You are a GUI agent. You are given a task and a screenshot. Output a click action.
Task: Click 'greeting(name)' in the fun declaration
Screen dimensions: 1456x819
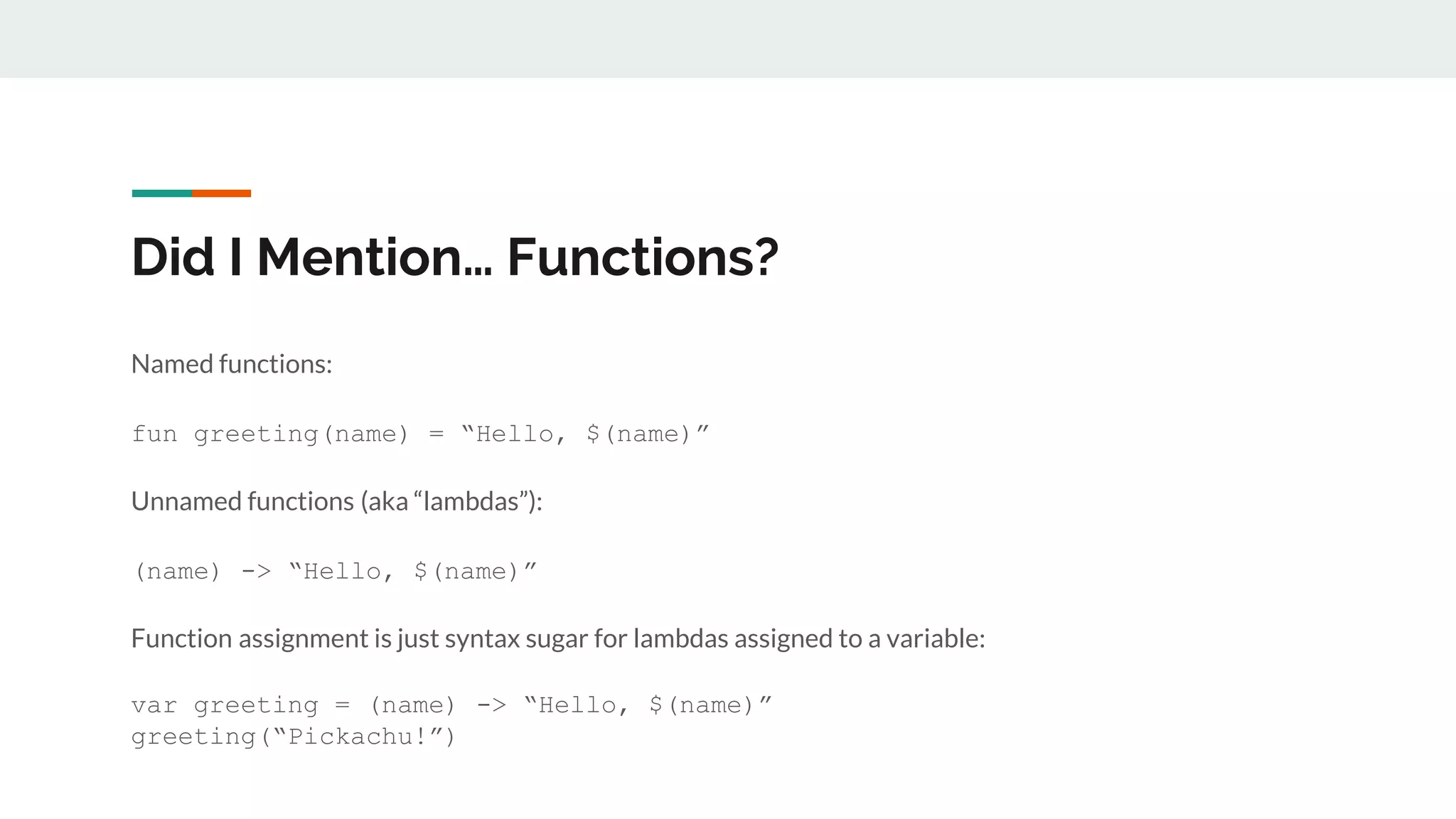(301, 434)
